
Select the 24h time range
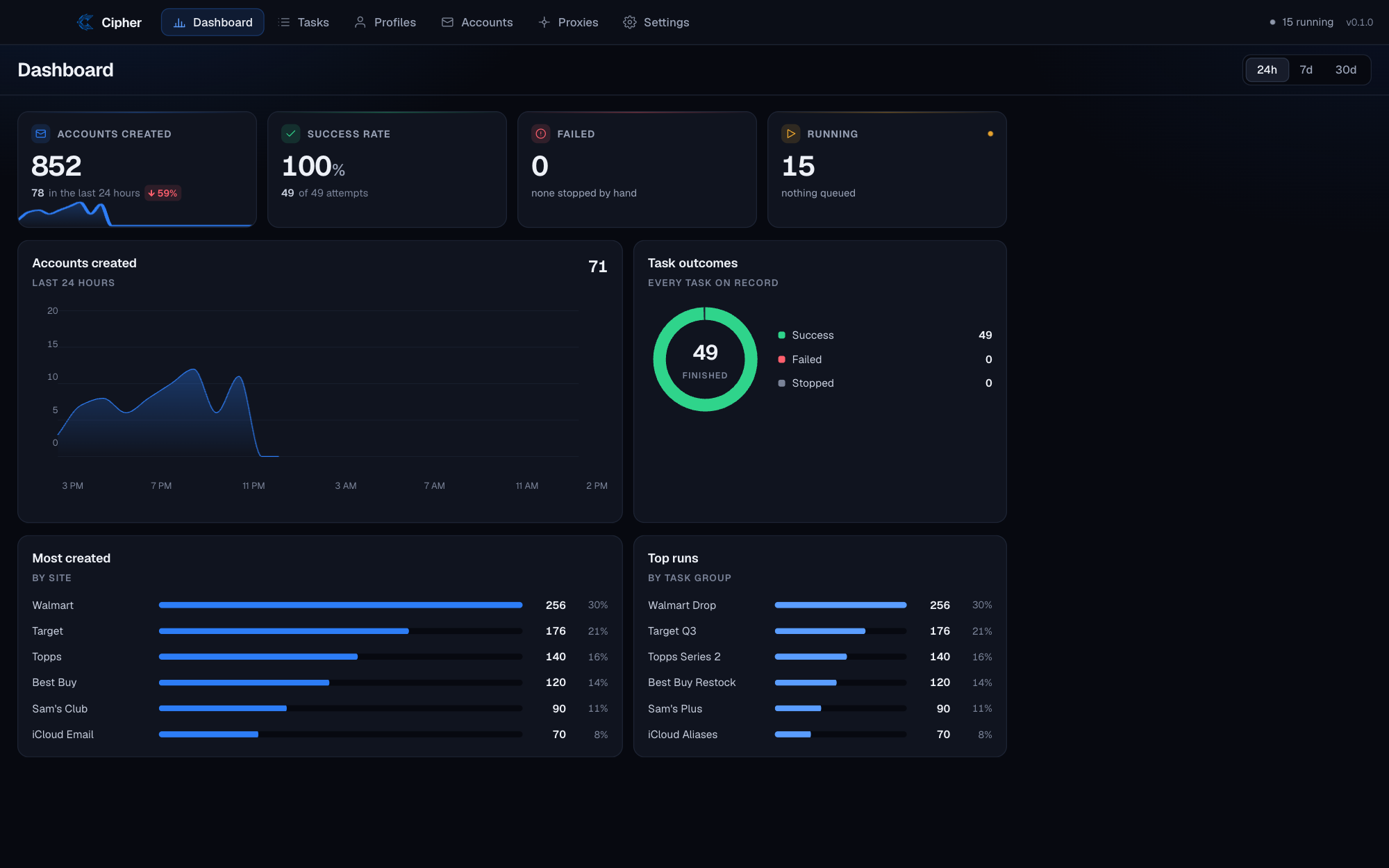click(x=1267, y=69)
